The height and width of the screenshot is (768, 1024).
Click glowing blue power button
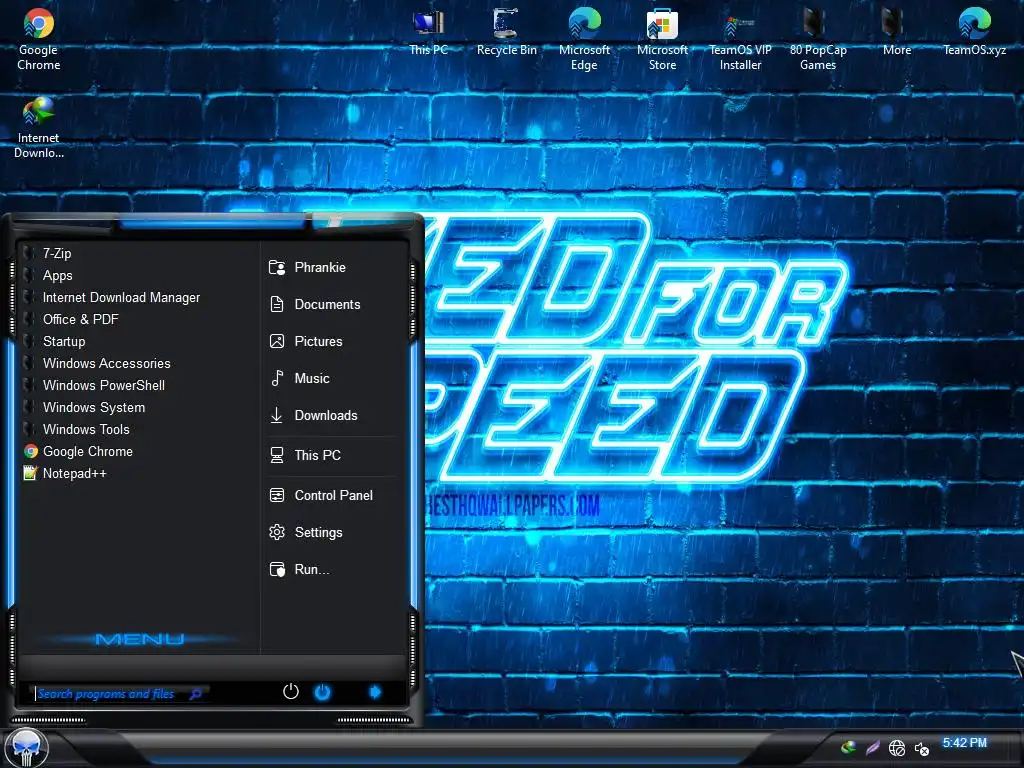coord(323,692)
